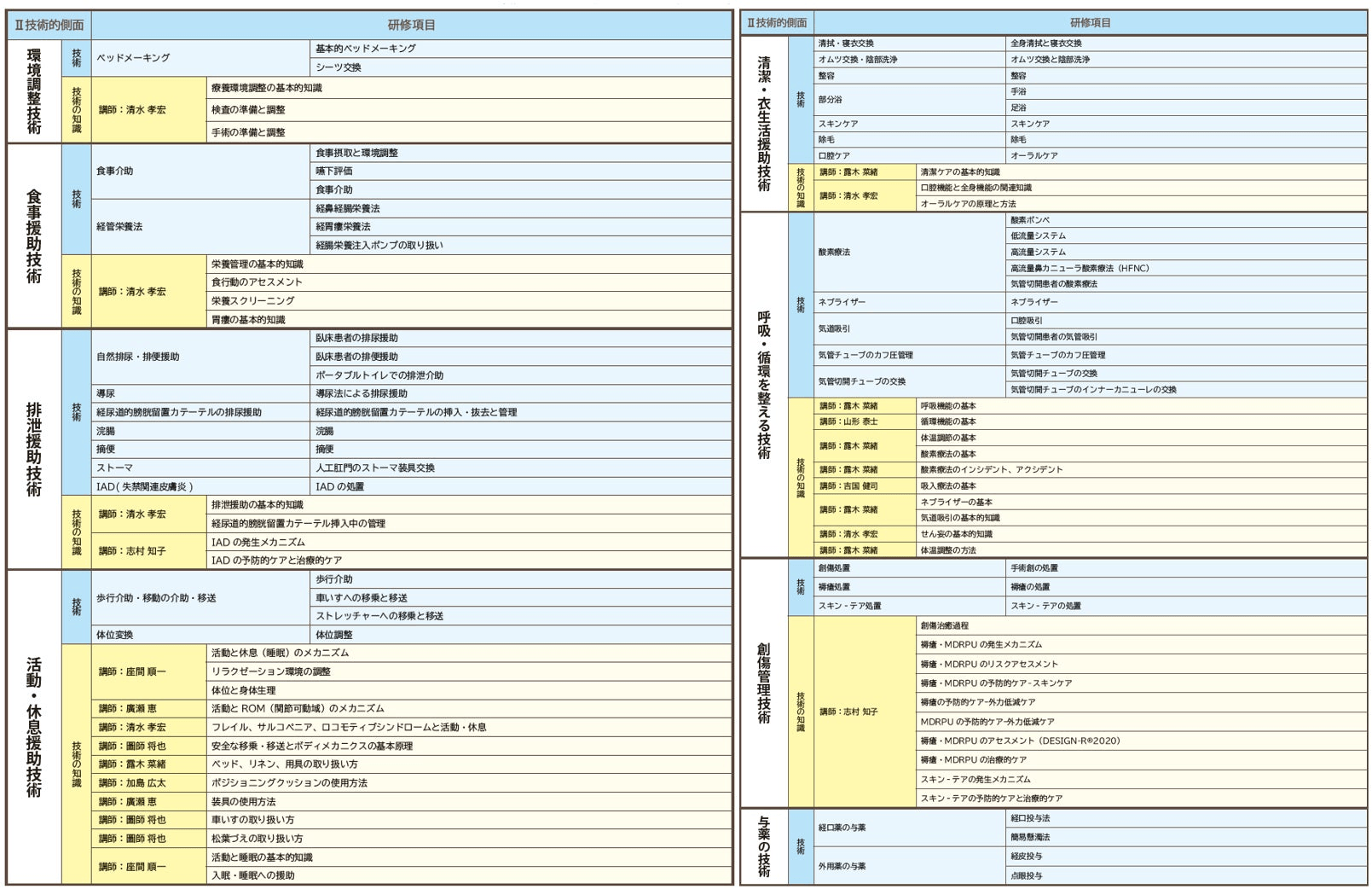
Task: Click the 排泄援助技術 category heading
Action: point(34,449)
